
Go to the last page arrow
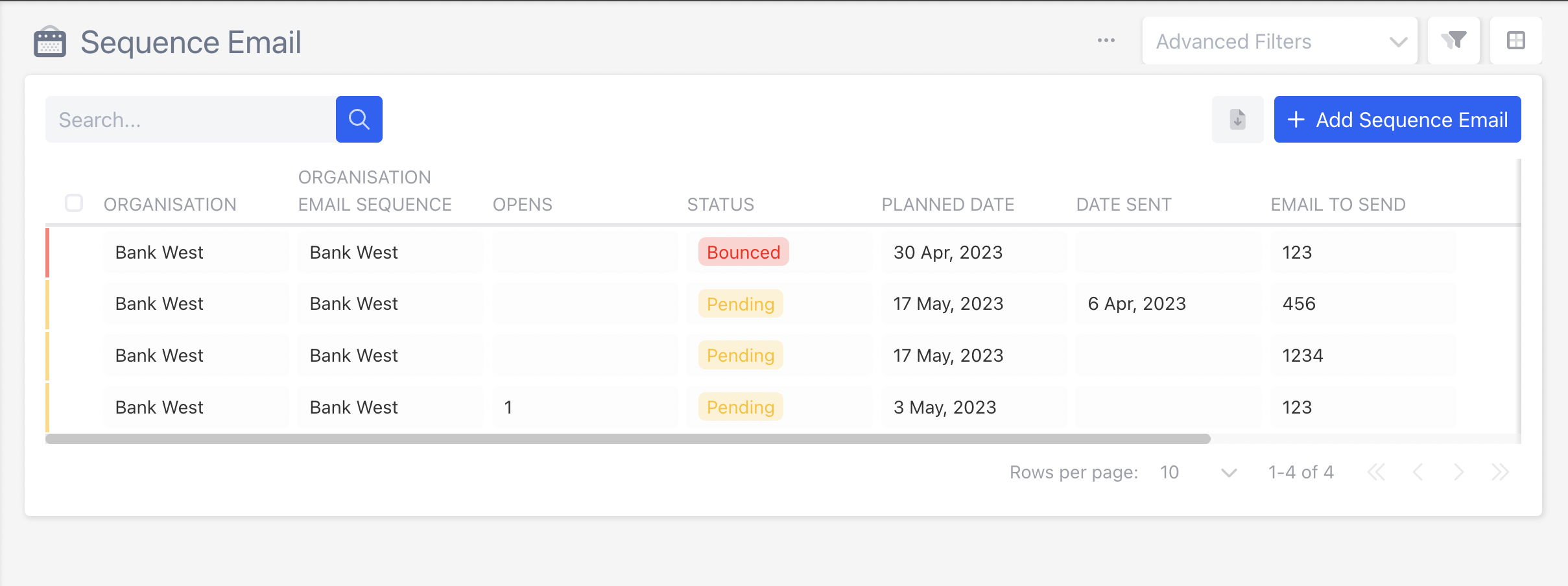[1500, 472]
